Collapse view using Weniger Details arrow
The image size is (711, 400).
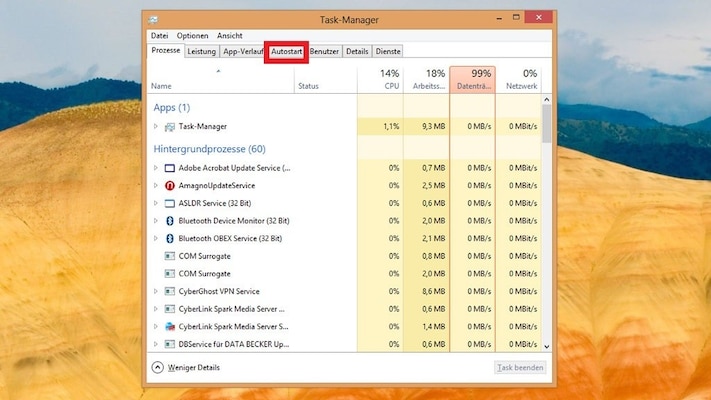(157, 367)
